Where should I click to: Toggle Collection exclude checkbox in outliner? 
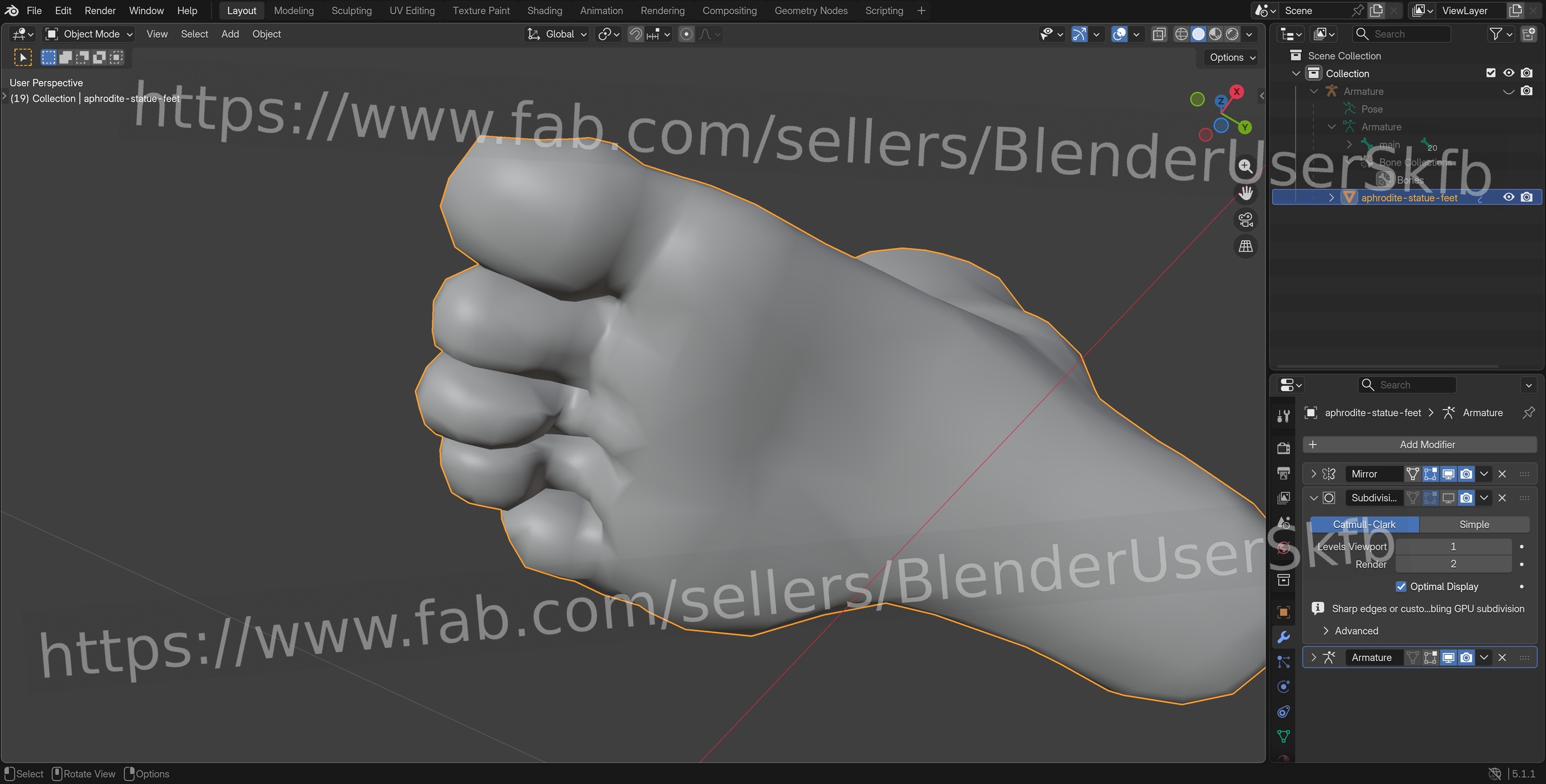1490,73
